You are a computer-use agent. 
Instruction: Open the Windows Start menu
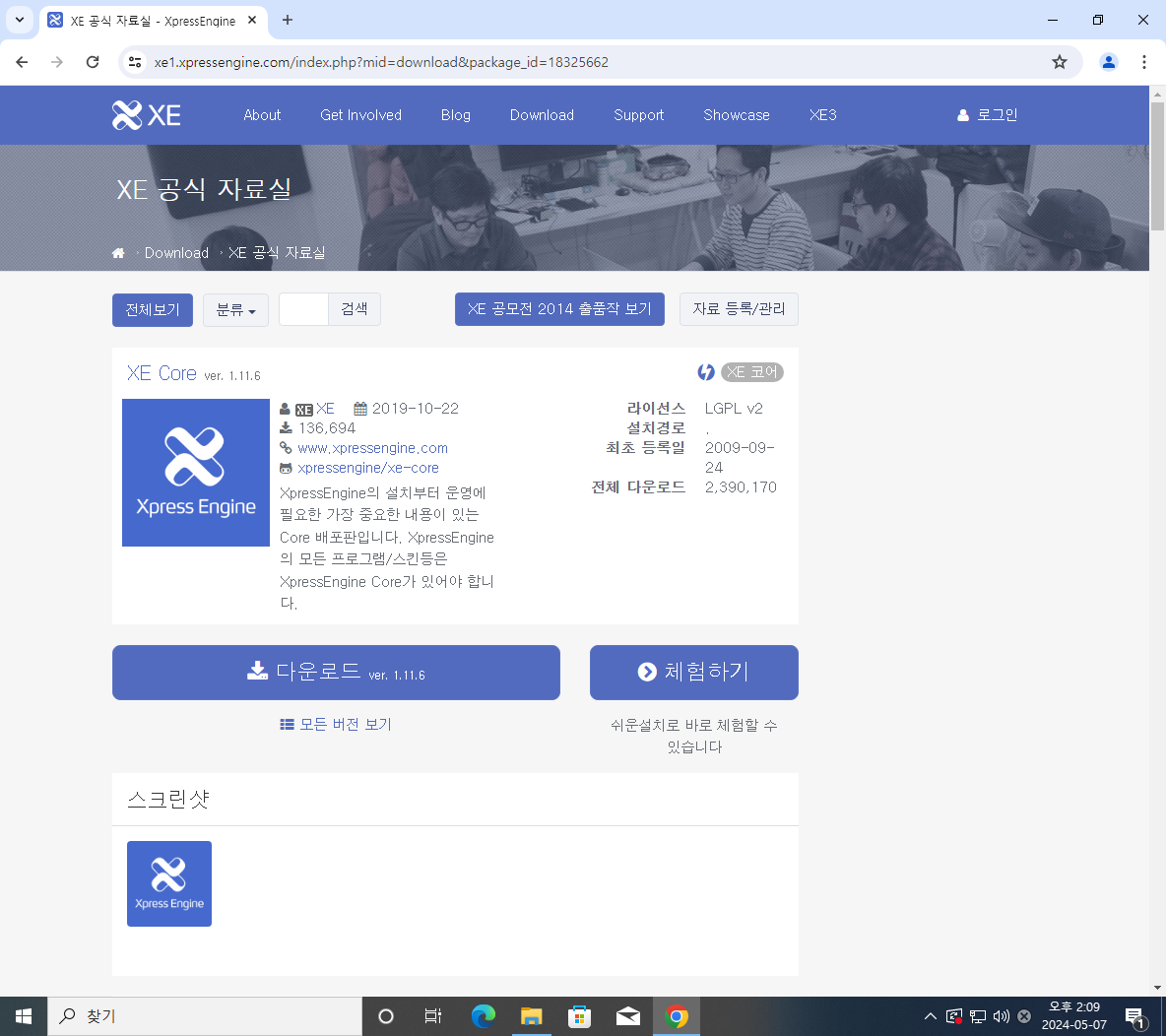tap(23, 1016)
